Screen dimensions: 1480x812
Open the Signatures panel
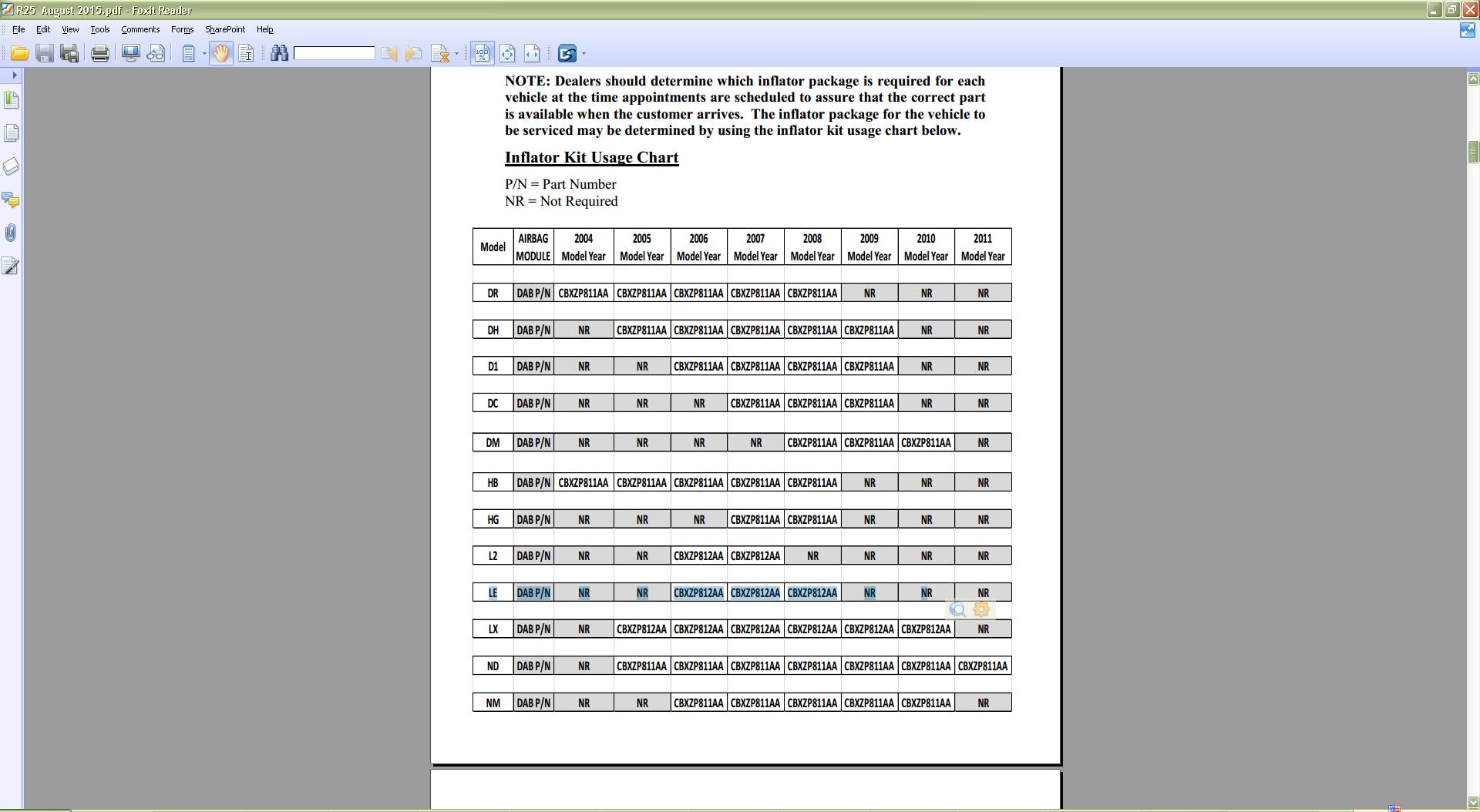coord(11,267)
